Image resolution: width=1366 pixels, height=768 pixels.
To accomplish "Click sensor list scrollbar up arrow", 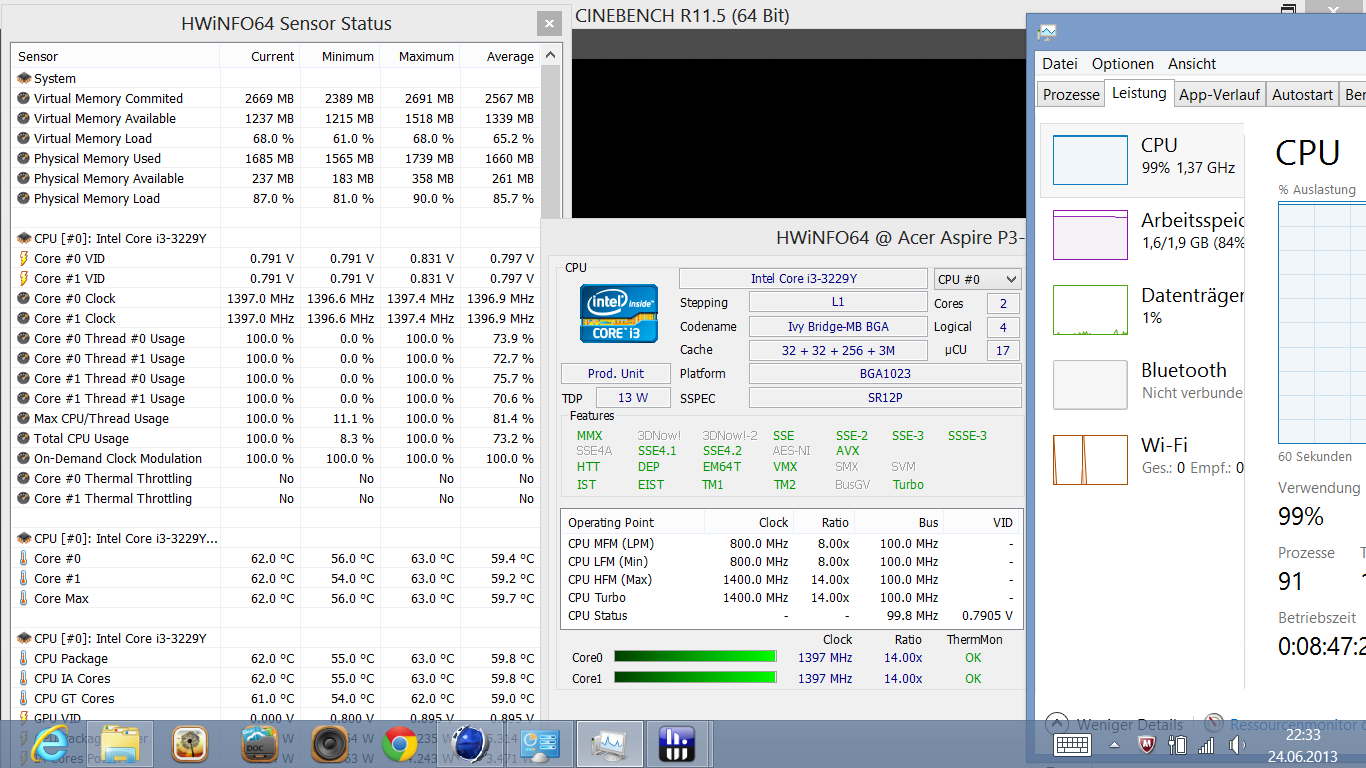I will tap(550, 56).
